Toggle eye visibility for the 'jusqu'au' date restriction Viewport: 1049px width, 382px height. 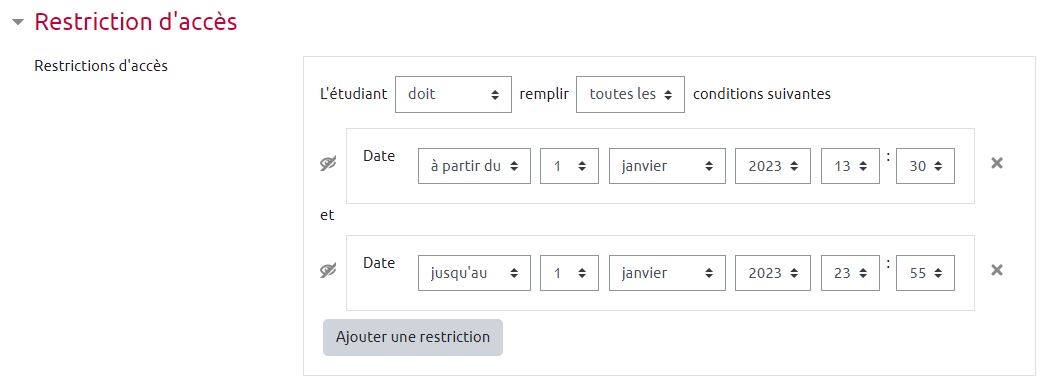point(328,270)
